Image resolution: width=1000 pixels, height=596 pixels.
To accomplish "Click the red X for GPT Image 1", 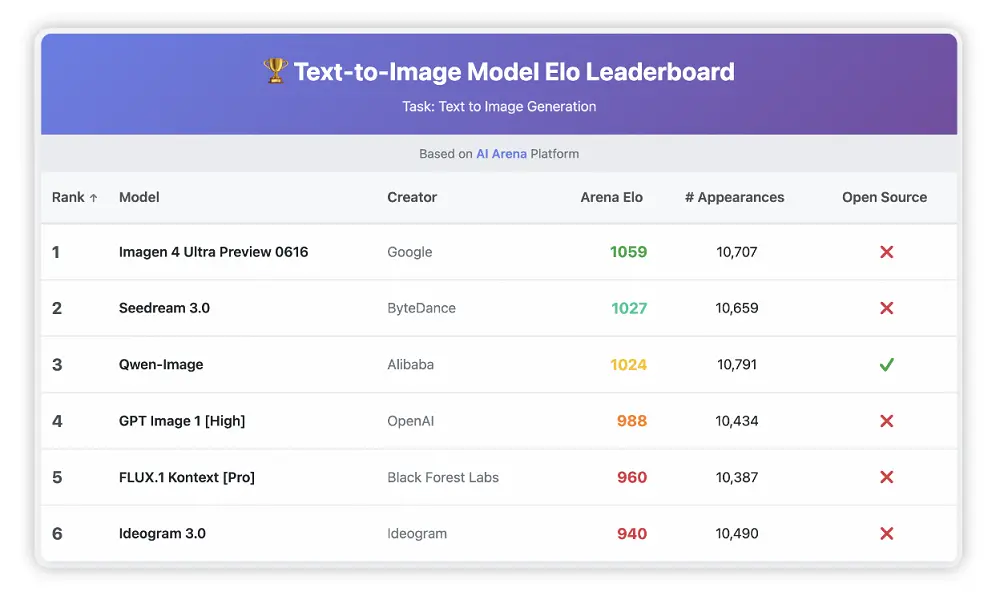I will pyautogui.click(x=886, y=421).
